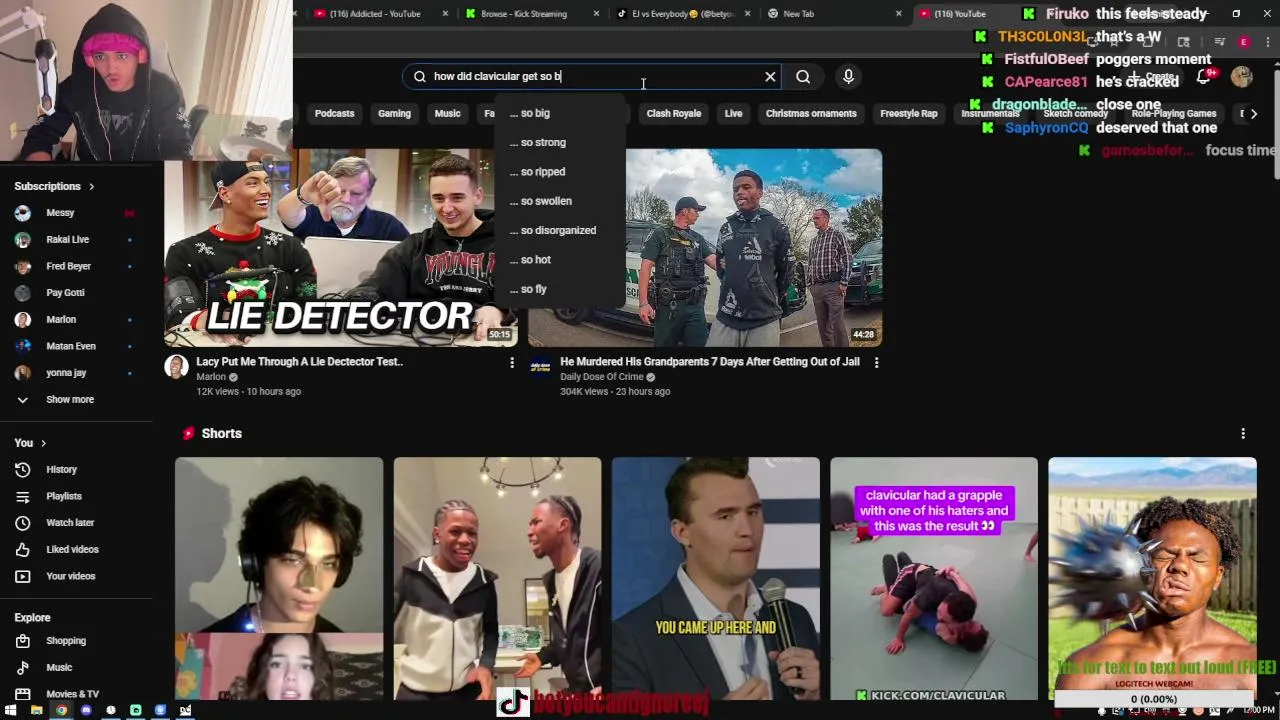1280x720 pixels.
Task: Open Music in Explore section
Action: click(x=59, y=667)
